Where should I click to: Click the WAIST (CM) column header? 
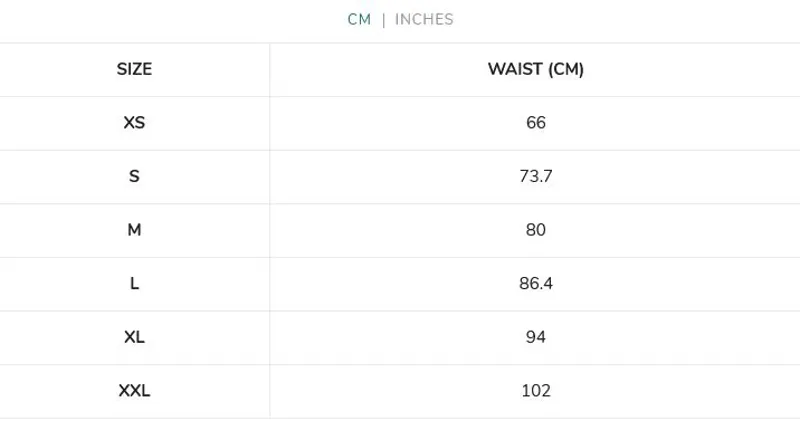[x=535, y=70]
